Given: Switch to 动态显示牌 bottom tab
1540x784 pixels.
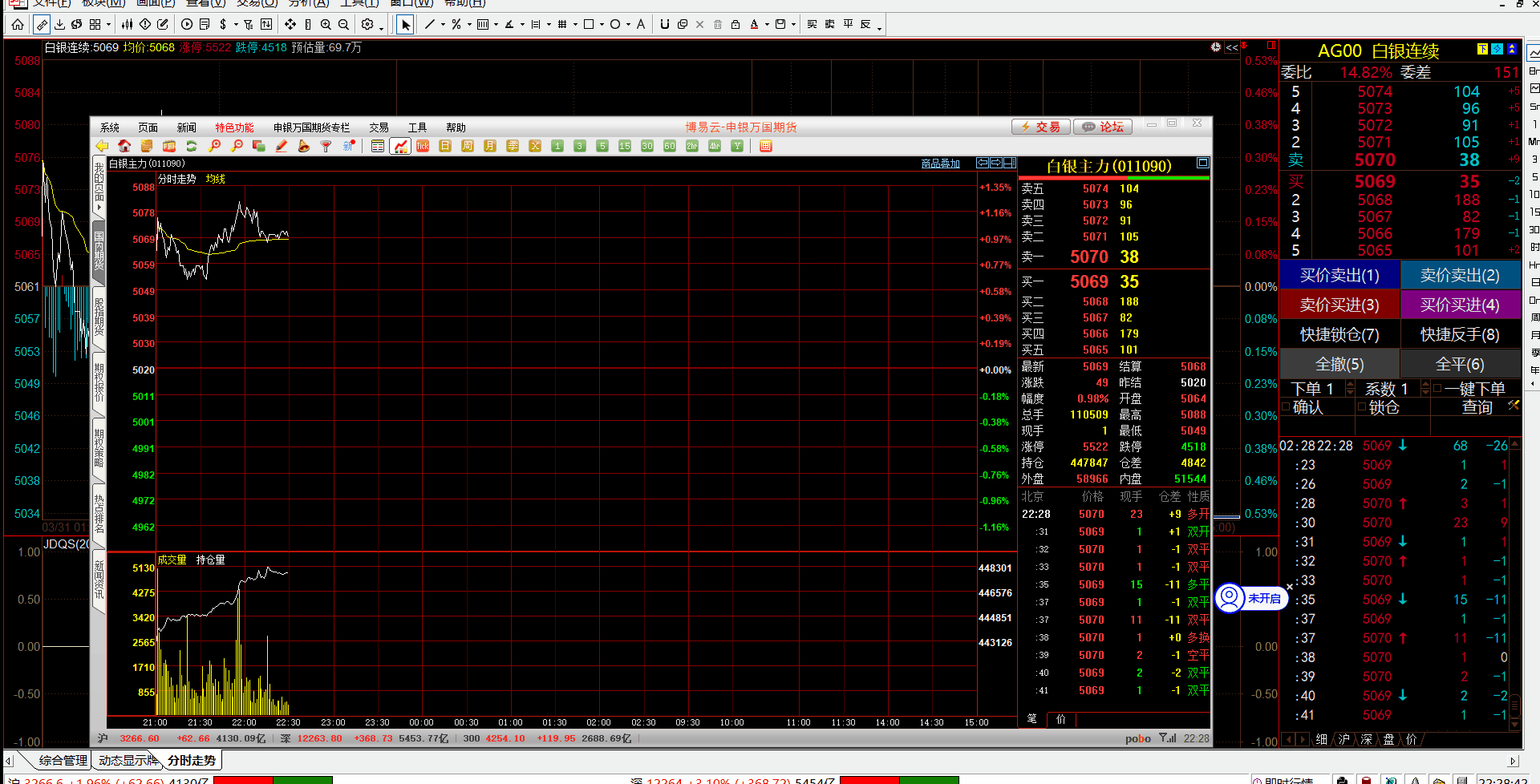Looking at the screenshot, I should [x=128, y=760].
